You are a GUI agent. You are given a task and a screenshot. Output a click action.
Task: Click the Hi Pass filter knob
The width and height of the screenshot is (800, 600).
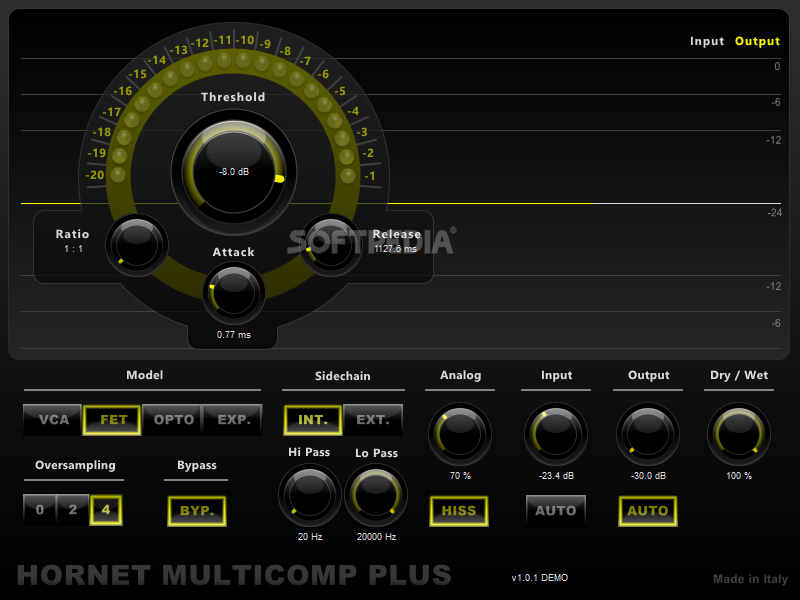(x=310, y=495)
